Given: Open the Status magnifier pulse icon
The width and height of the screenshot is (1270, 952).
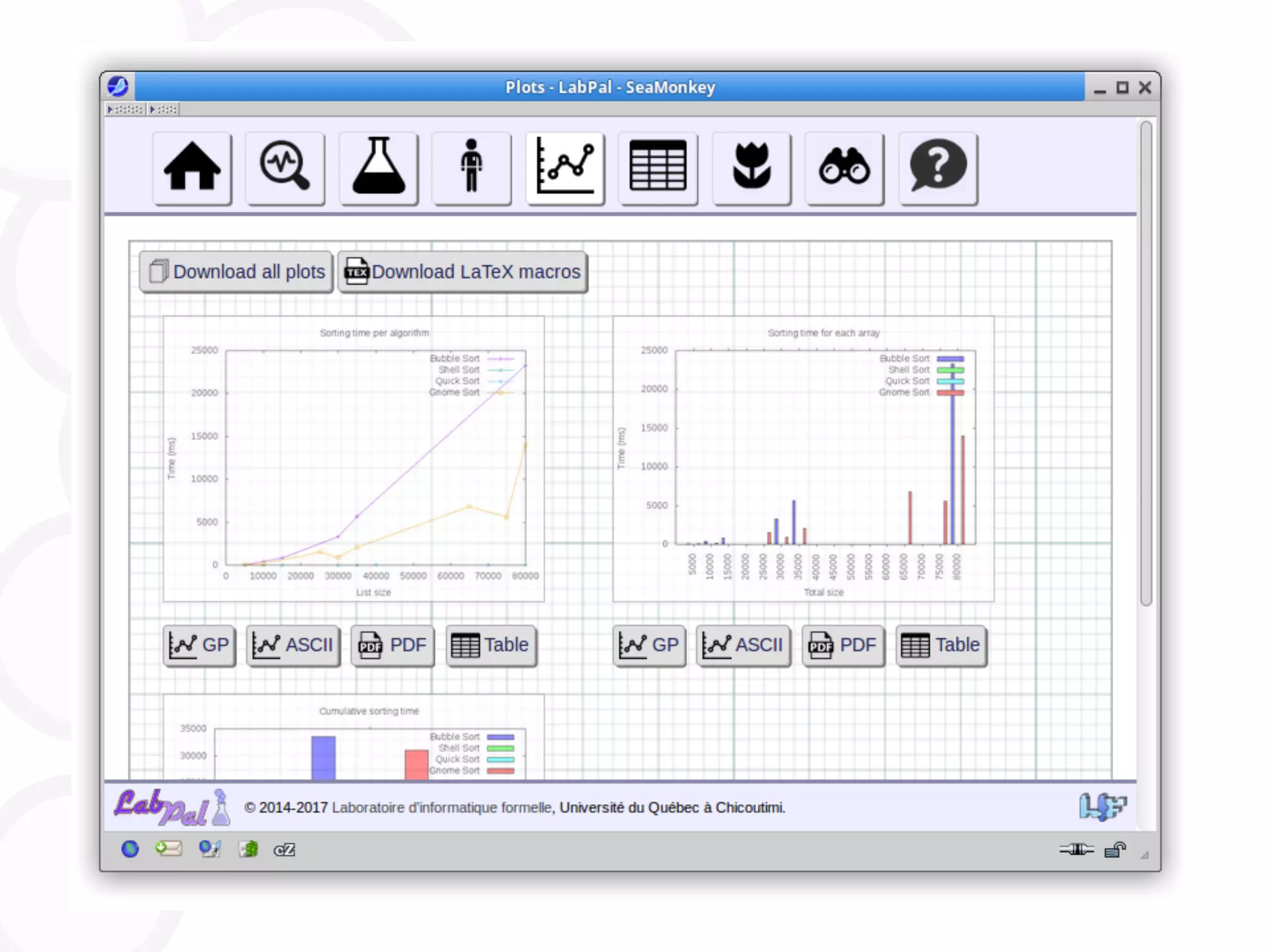Looking at the screenshot, I should pos(285,167).
